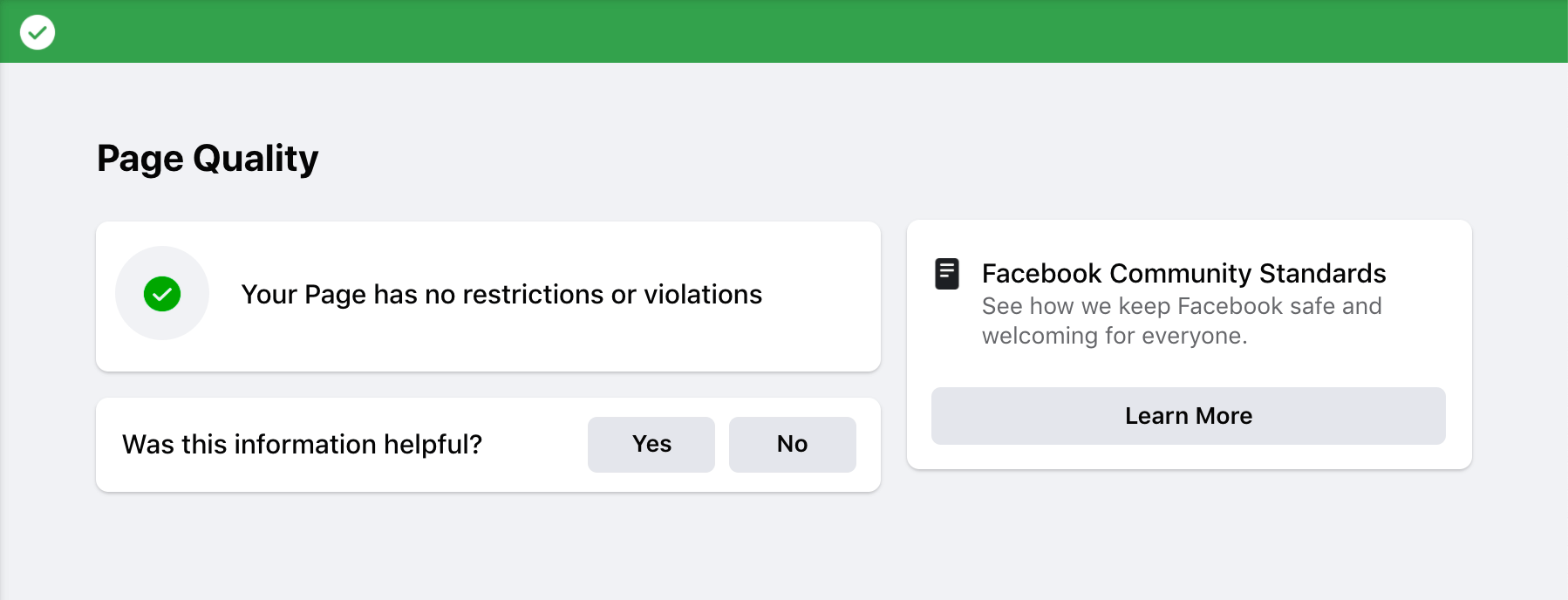This screenshot has height=600, width=1568.
Task: Click the circular success badge beside the restrictions message
Action: pyautogui.click(x=162, y=294)
